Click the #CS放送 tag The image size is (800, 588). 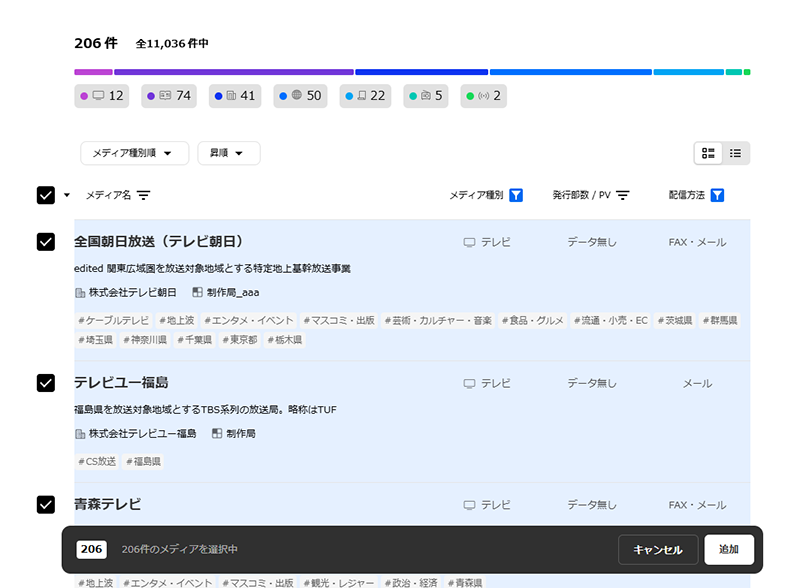click(97, 461)
